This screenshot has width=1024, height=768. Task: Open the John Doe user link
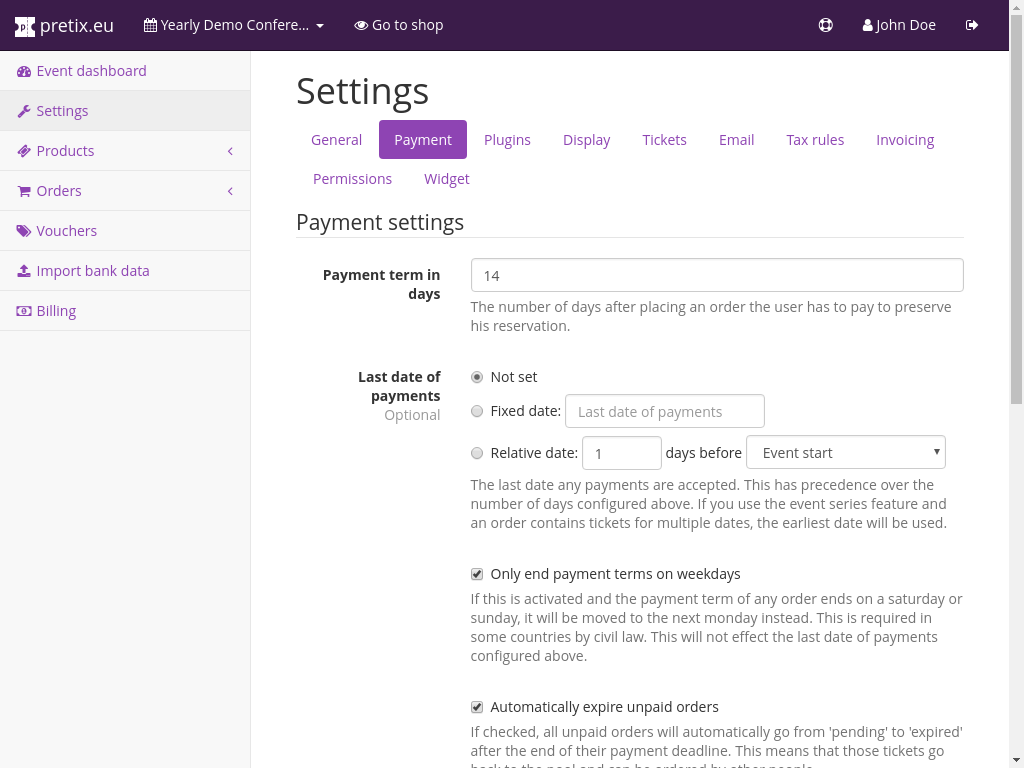(899, 25)
